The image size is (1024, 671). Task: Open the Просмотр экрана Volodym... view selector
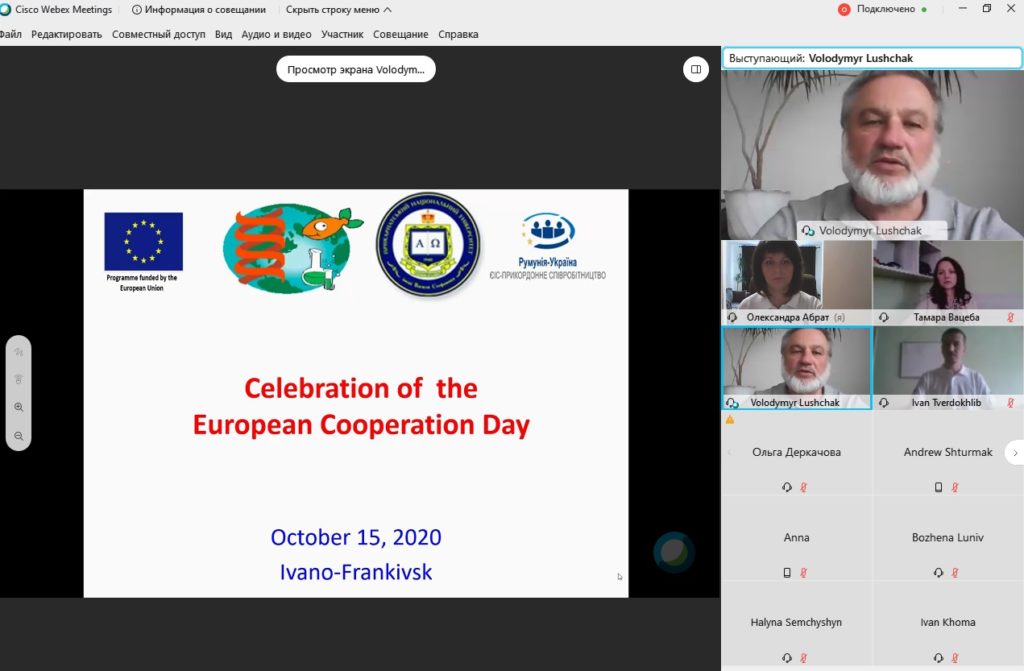356,69
